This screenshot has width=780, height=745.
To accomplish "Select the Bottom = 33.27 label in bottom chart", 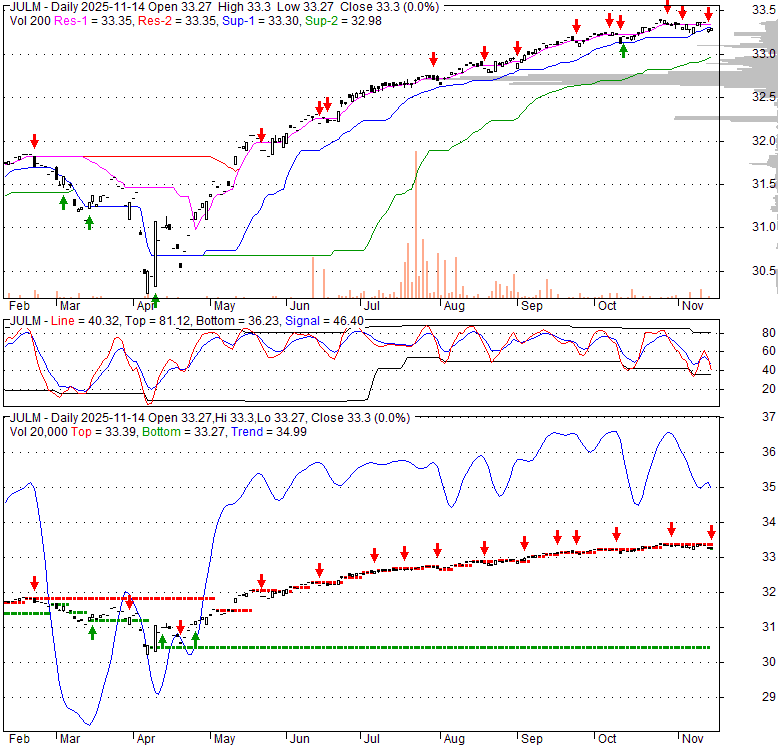I will [x=183, y=432].
